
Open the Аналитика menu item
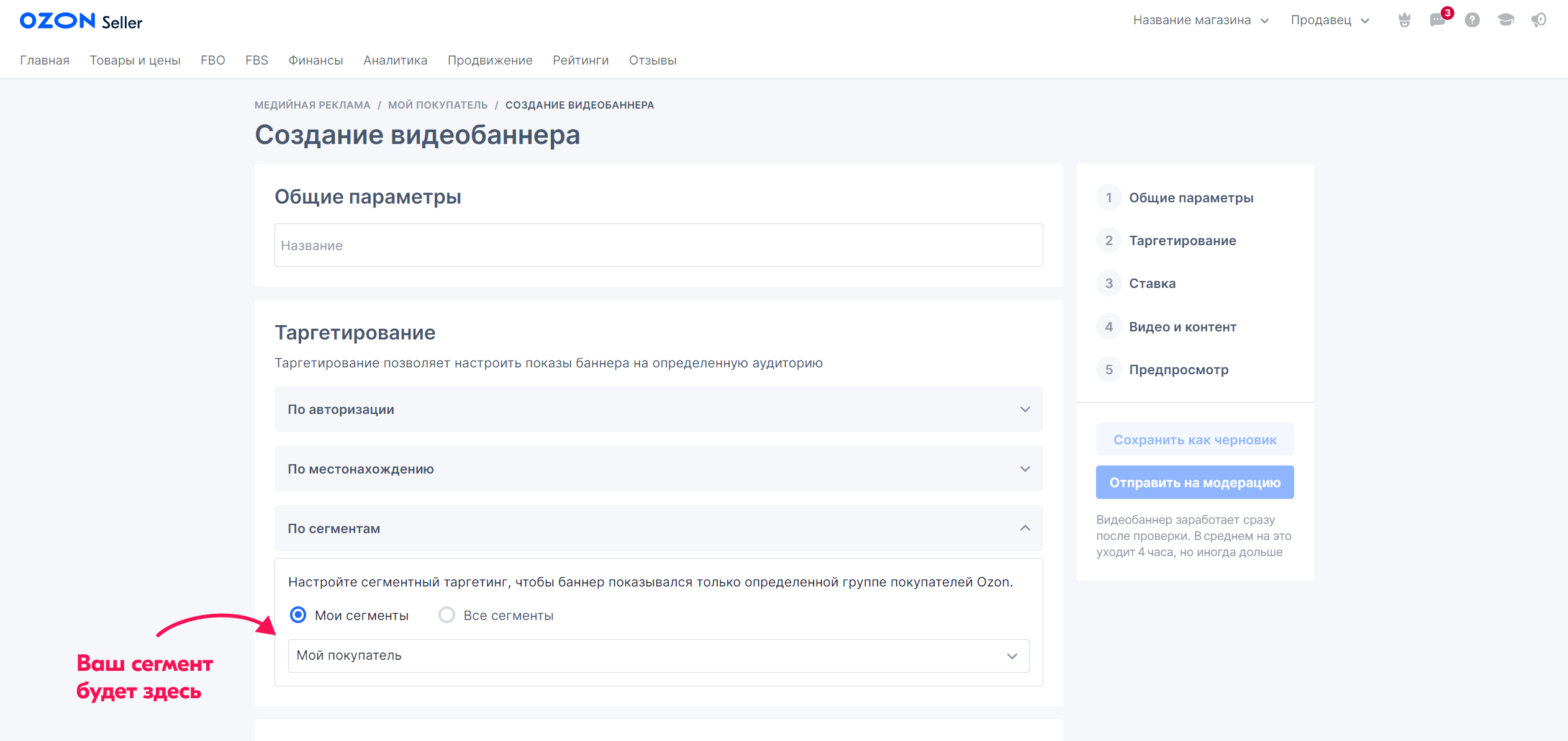coord(396,60)
